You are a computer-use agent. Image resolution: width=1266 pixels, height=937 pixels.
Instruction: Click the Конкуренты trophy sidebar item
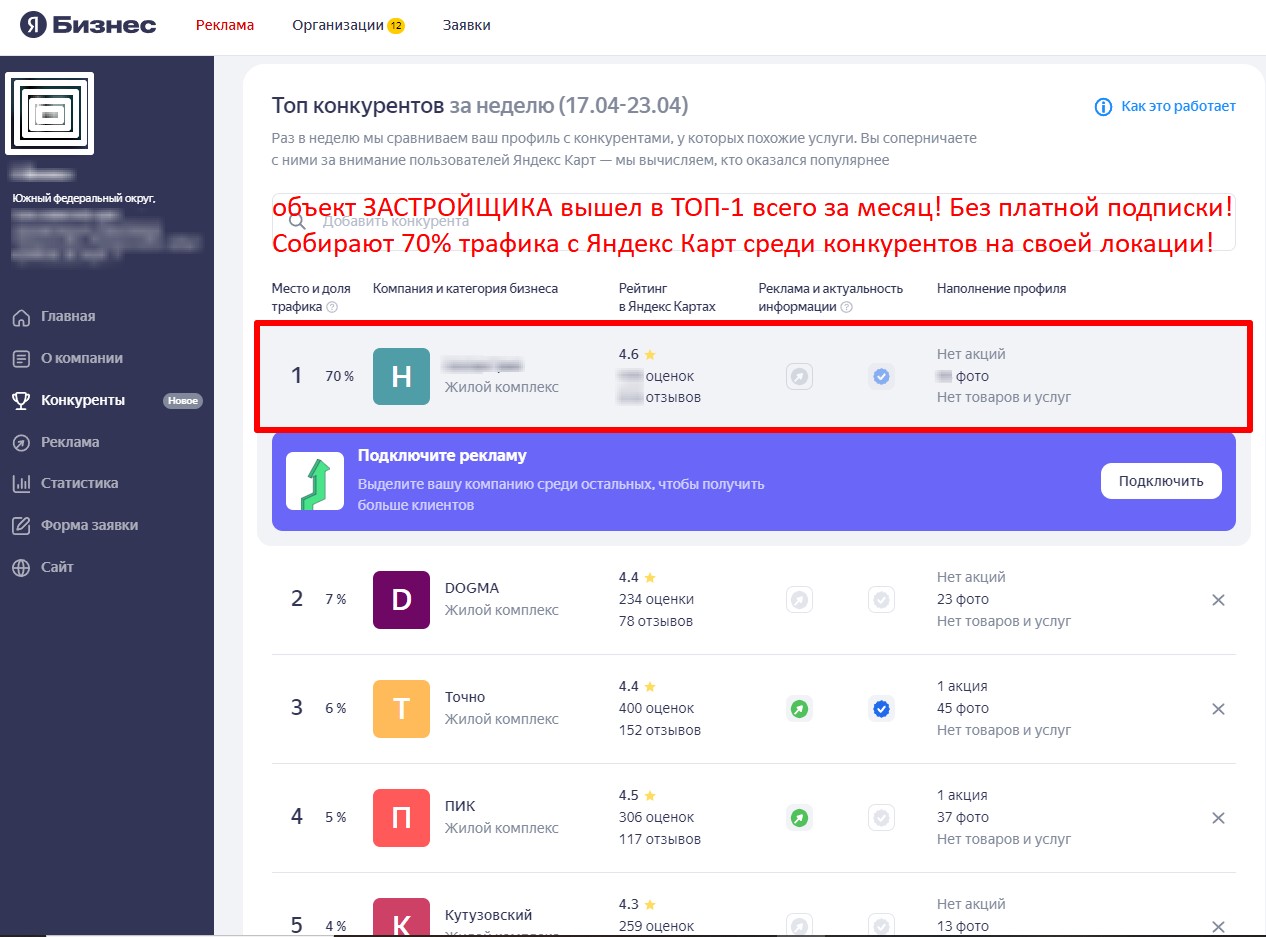point(82,400)
